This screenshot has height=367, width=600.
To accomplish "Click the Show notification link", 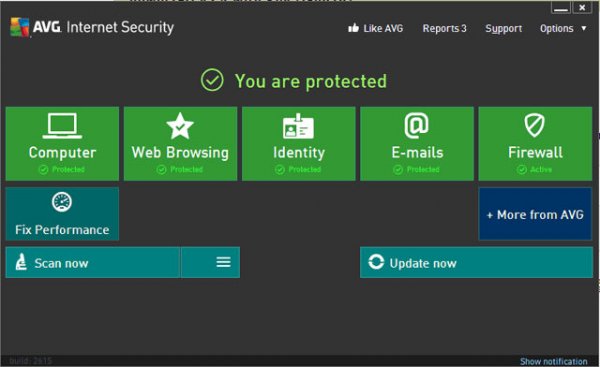I will (x=553, y=361).
